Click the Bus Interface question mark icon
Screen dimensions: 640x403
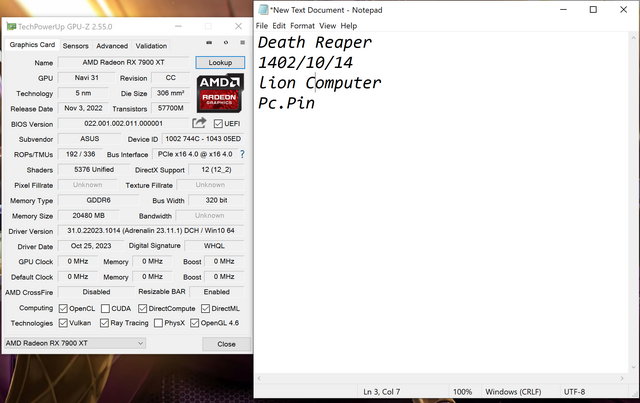pyautogui.click(x=241, y=154)
